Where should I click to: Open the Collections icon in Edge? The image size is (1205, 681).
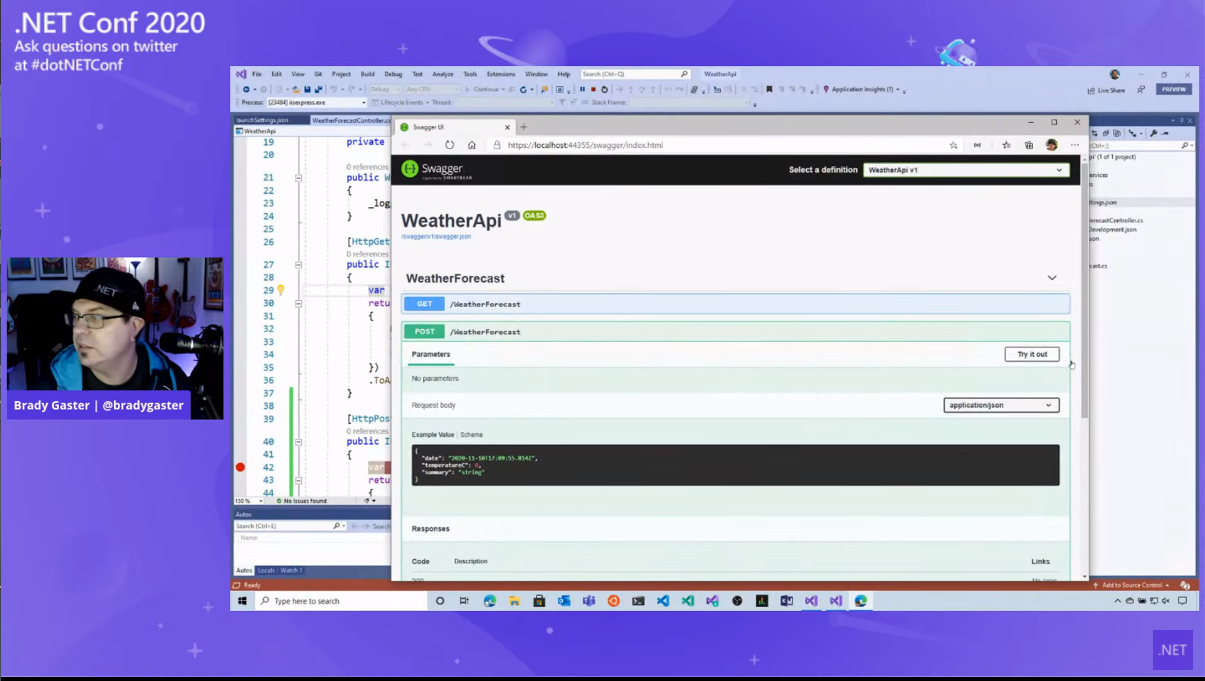(1029, 145)
